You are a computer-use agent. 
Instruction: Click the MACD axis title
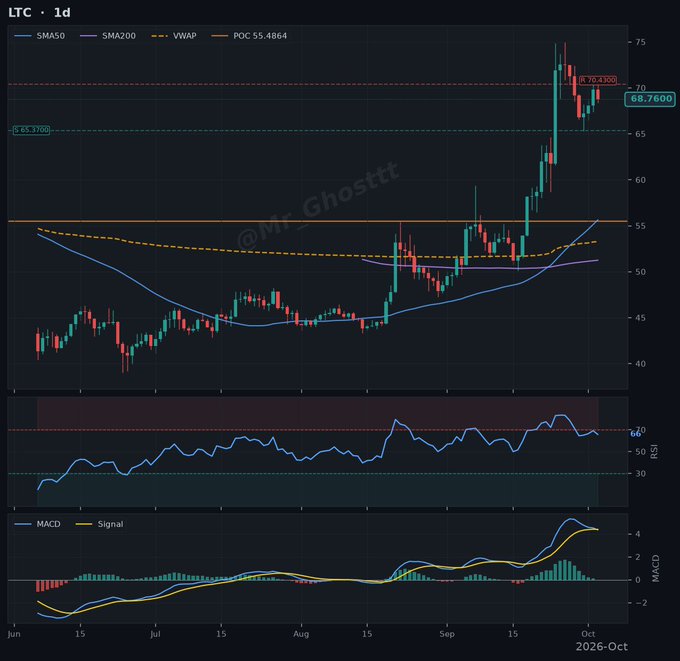click(655, 568)
